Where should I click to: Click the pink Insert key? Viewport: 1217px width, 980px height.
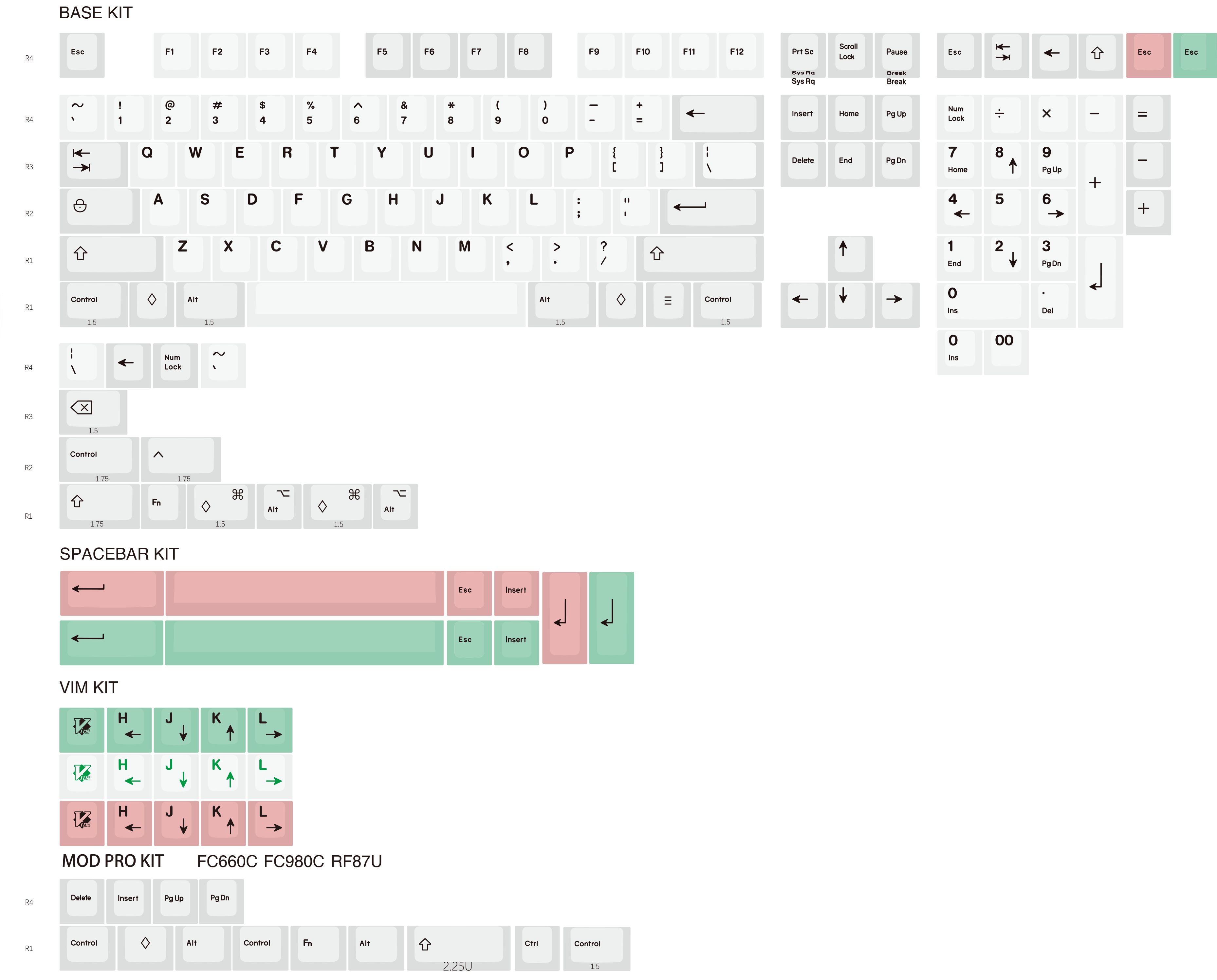[x=516, y=593]
